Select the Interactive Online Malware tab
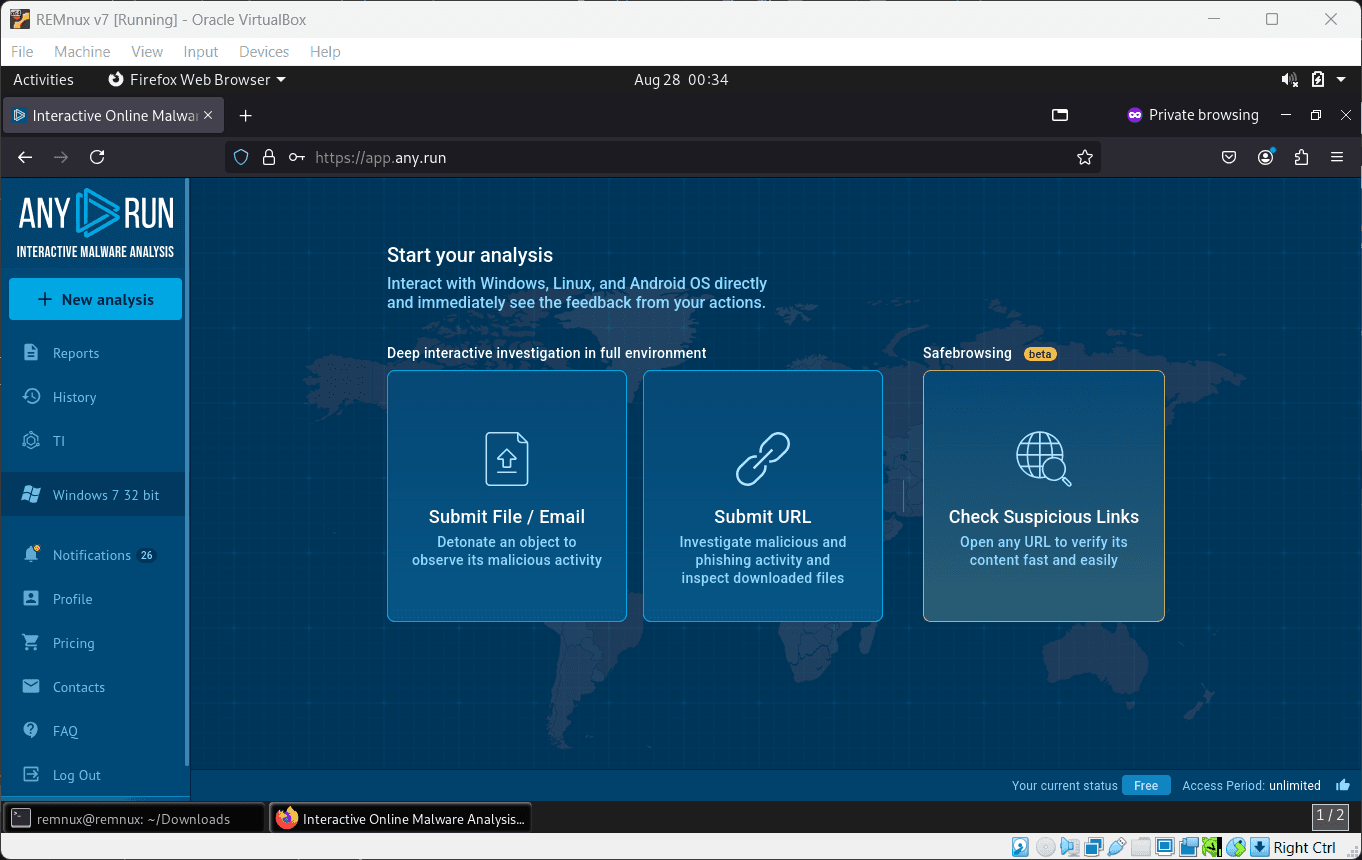 (x=113, y=116)
